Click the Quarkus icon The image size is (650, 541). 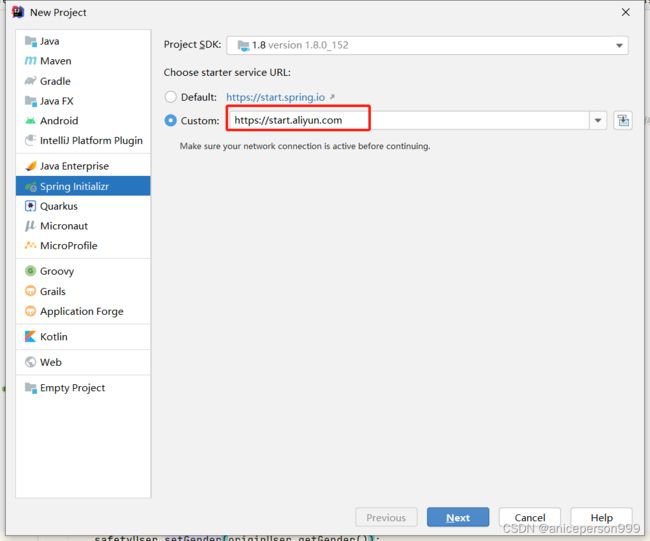(31, 206)
